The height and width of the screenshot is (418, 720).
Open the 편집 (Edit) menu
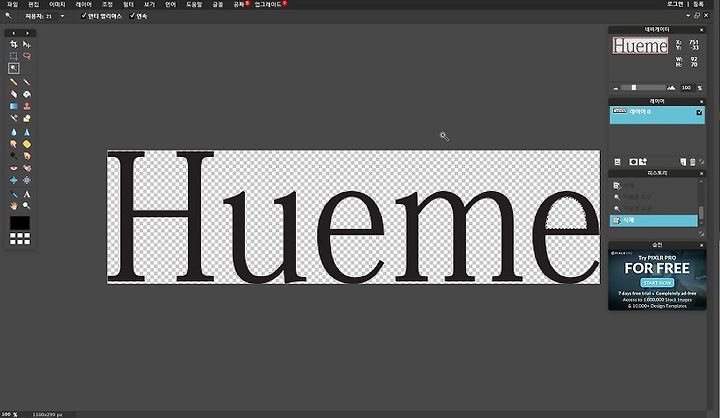click(34, 4)
